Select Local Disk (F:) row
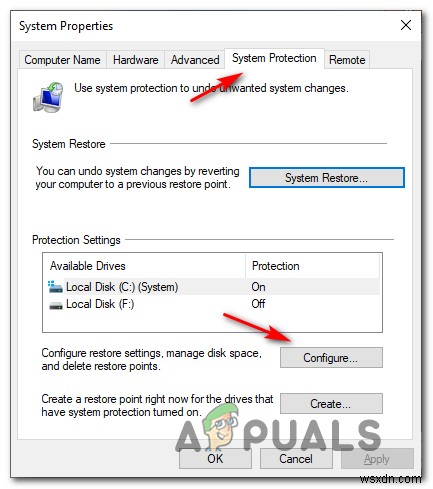This screenshot has width=433, height=489. [213, 304]
